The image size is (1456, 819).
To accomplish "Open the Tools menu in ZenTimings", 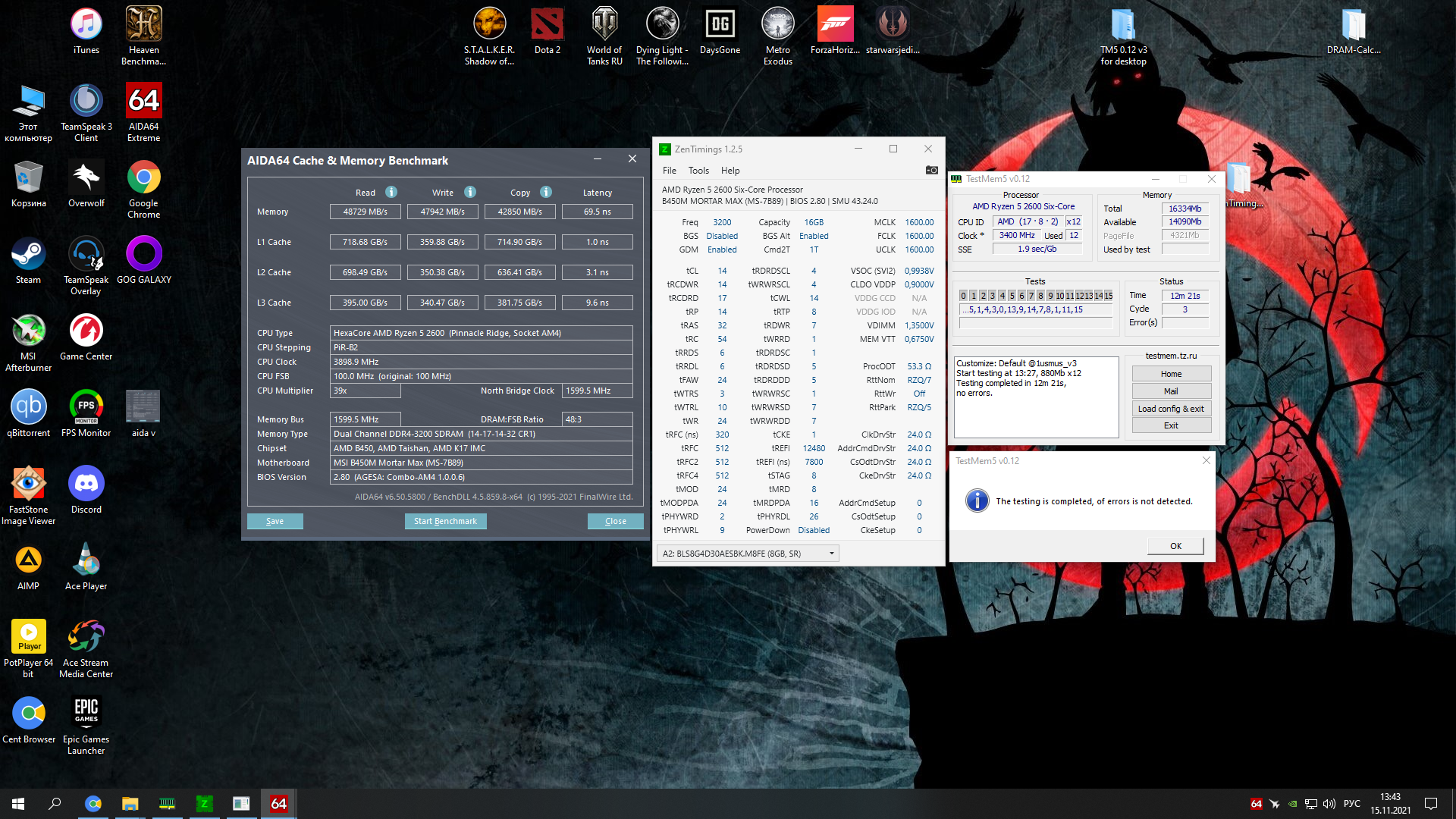I will click(x=698, y=171).
